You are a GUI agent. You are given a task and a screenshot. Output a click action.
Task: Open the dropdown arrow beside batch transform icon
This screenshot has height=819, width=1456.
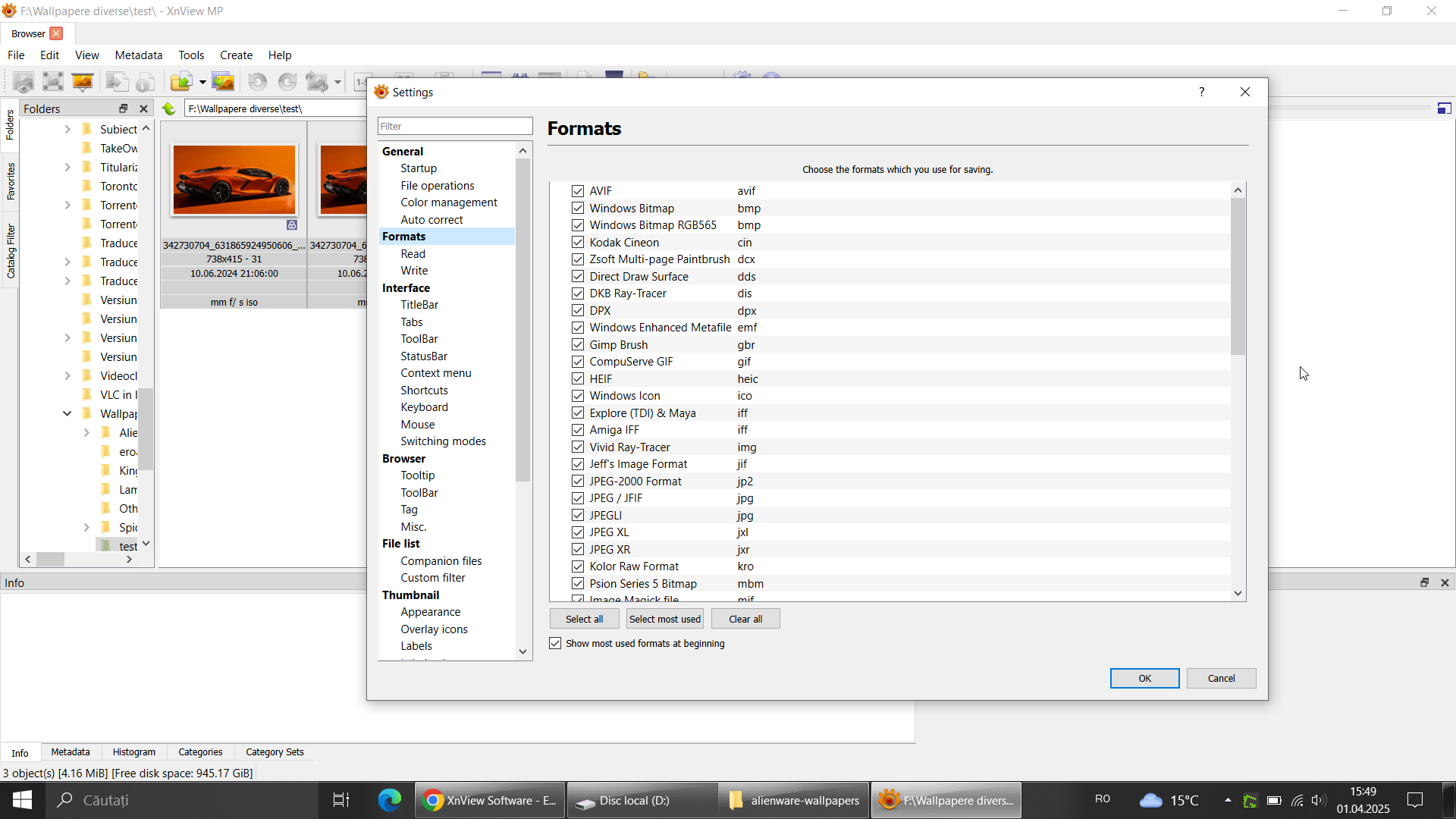tap(337, 82)
